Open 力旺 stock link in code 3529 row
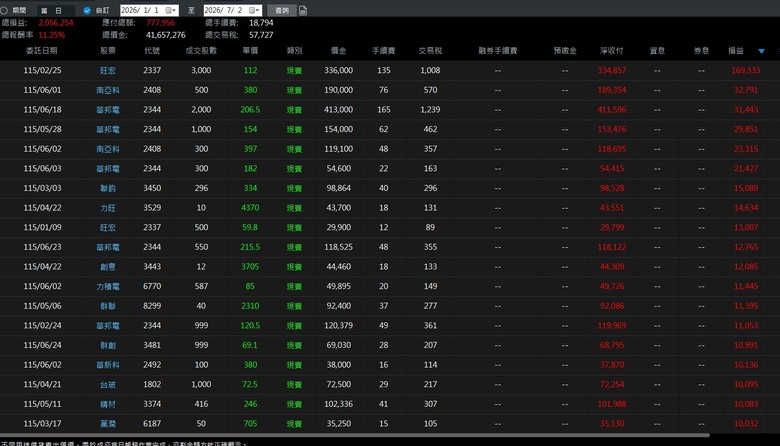The image size is (780, 446). (108, 208)
